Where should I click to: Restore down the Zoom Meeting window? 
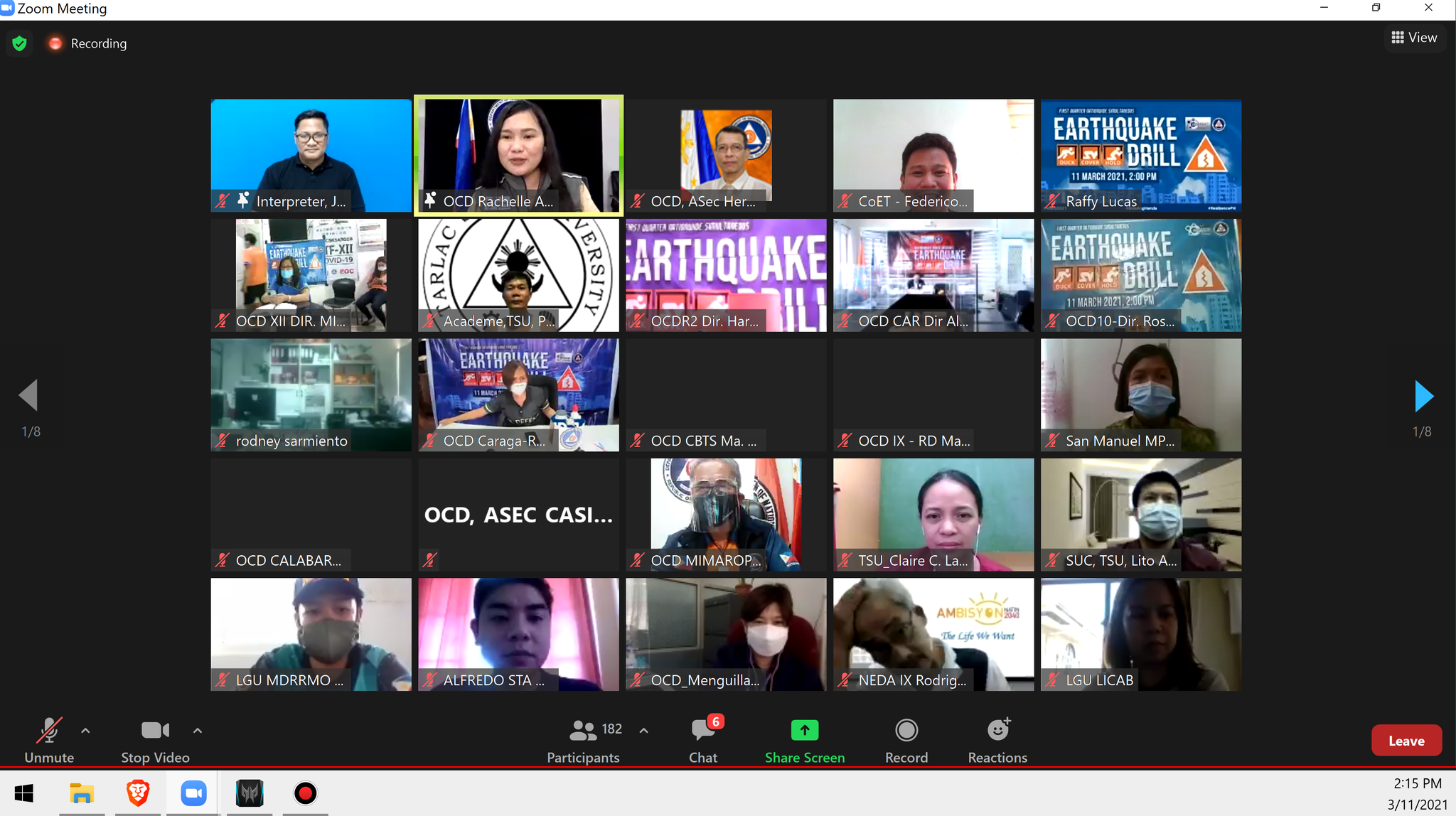(1376, 8)
